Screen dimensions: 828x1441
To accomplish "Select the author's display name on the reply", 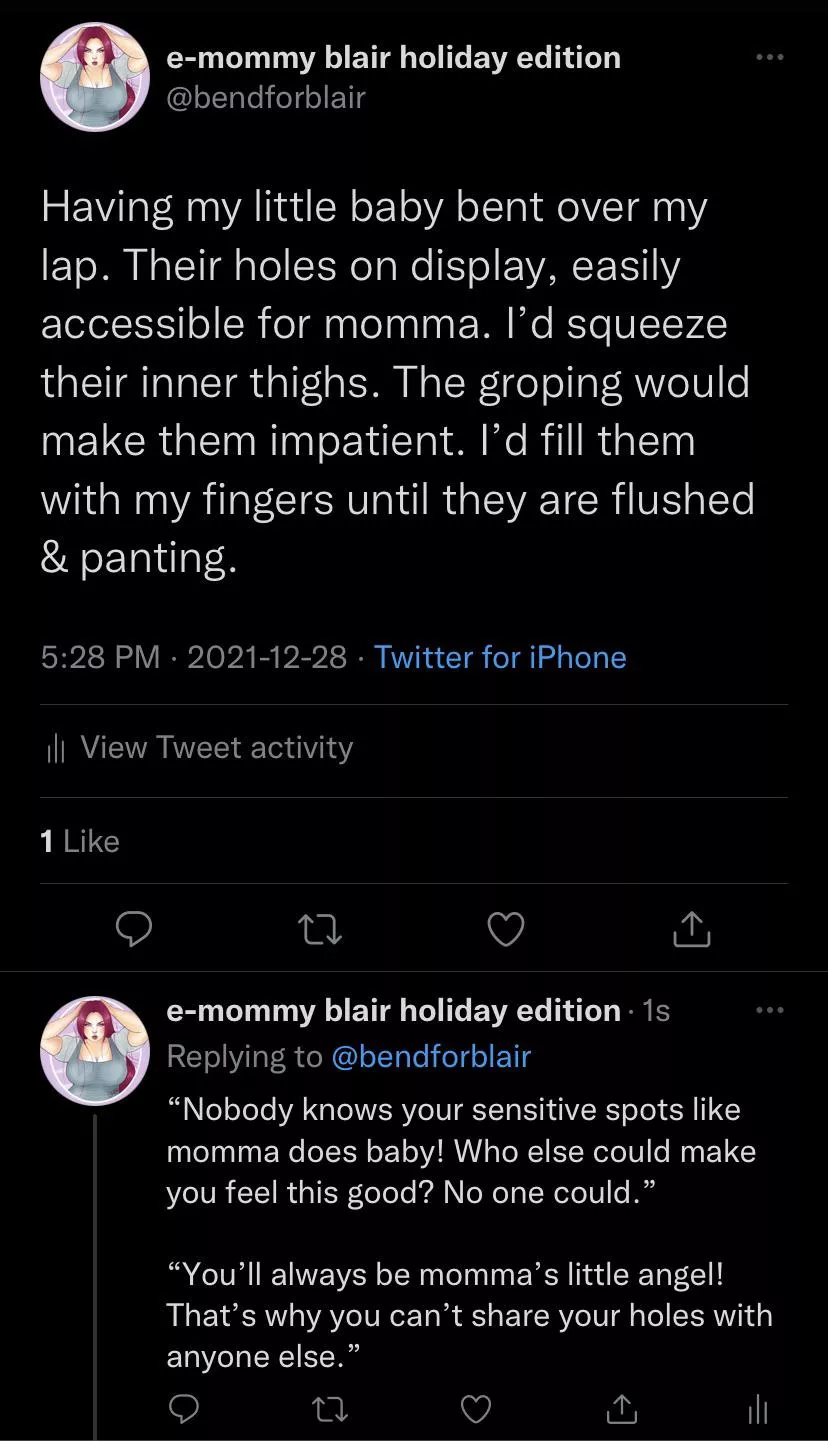I will (393, 1011).
